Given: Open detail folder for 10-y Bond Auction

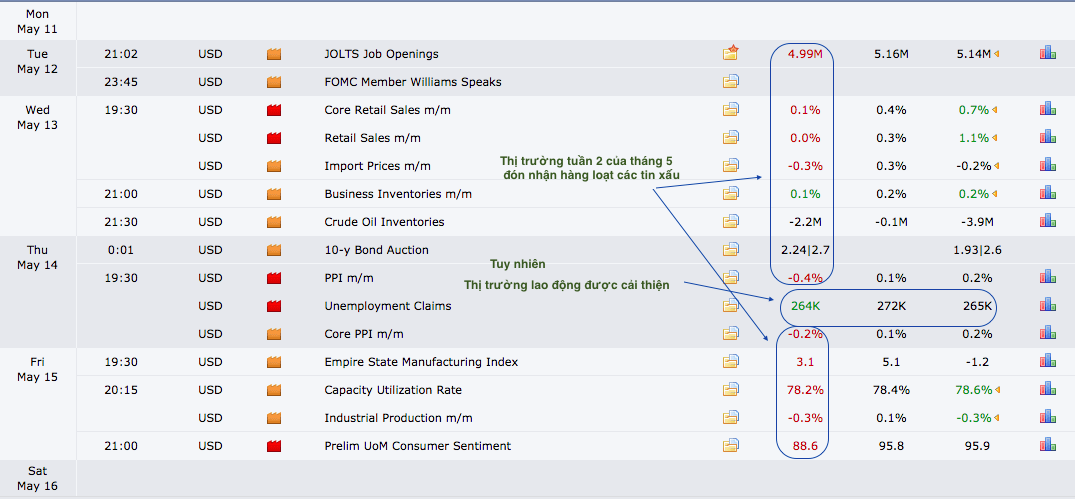Looking at the screenshot, I should pyautogui.click(x=731, y=250).
